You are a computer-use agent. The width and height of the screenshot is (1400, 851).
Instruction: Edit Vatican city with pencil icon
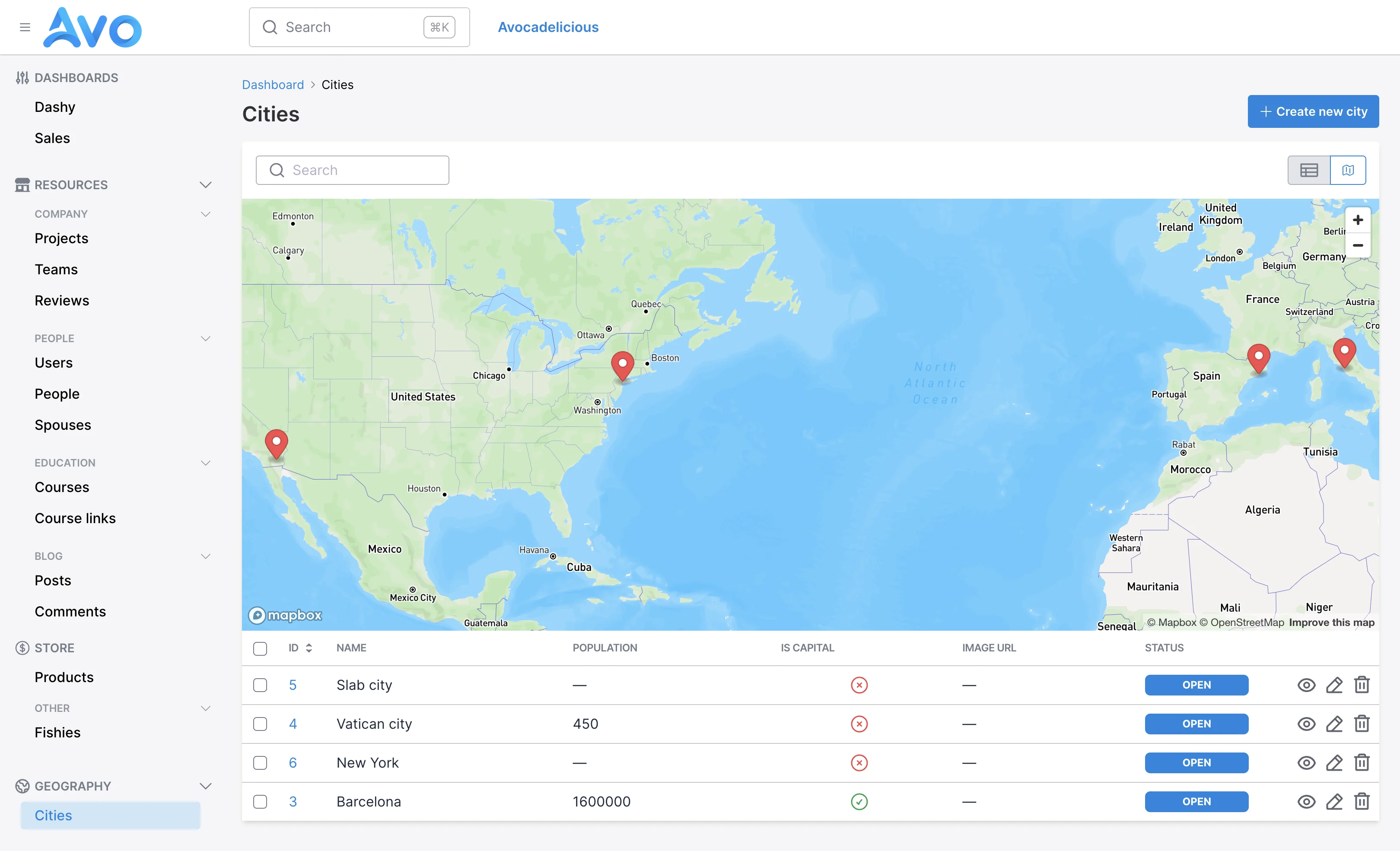click(x=1334, y=724)
